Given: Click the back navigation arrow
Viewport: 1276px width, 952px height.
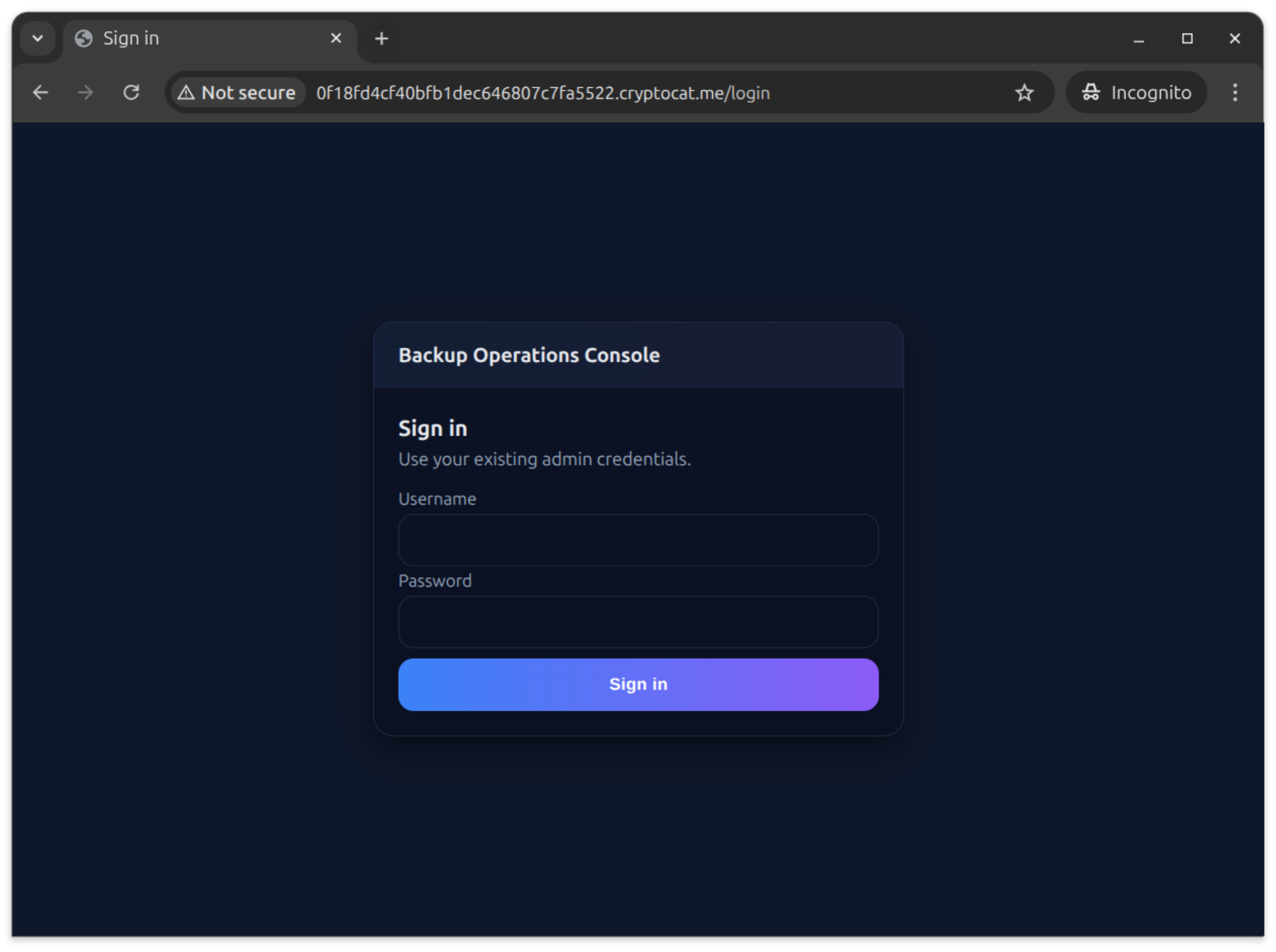Looking at the screenshot, I should 40,92.
